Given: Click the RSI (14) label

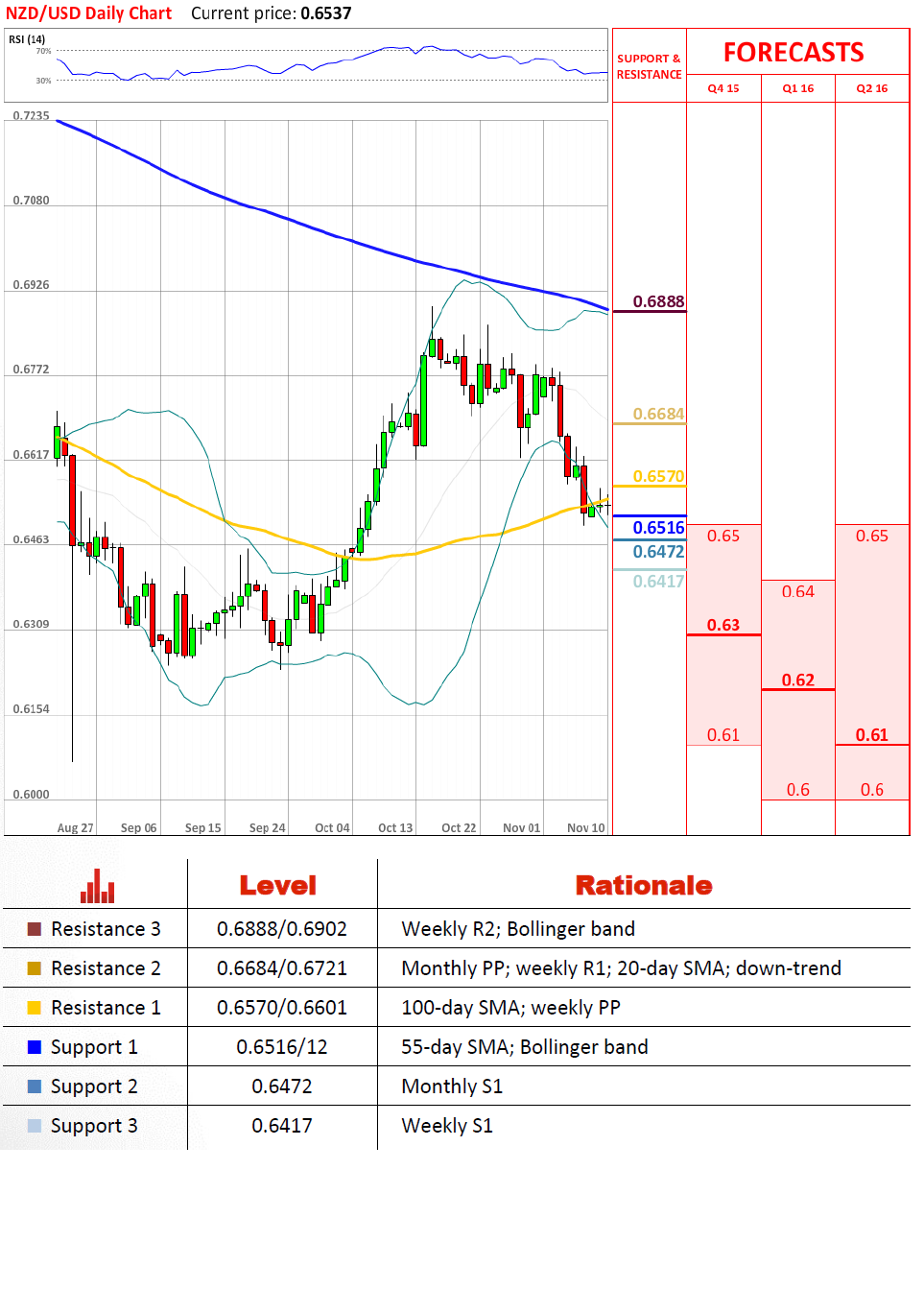Looking at the screenshot, I should pos(27,39).
